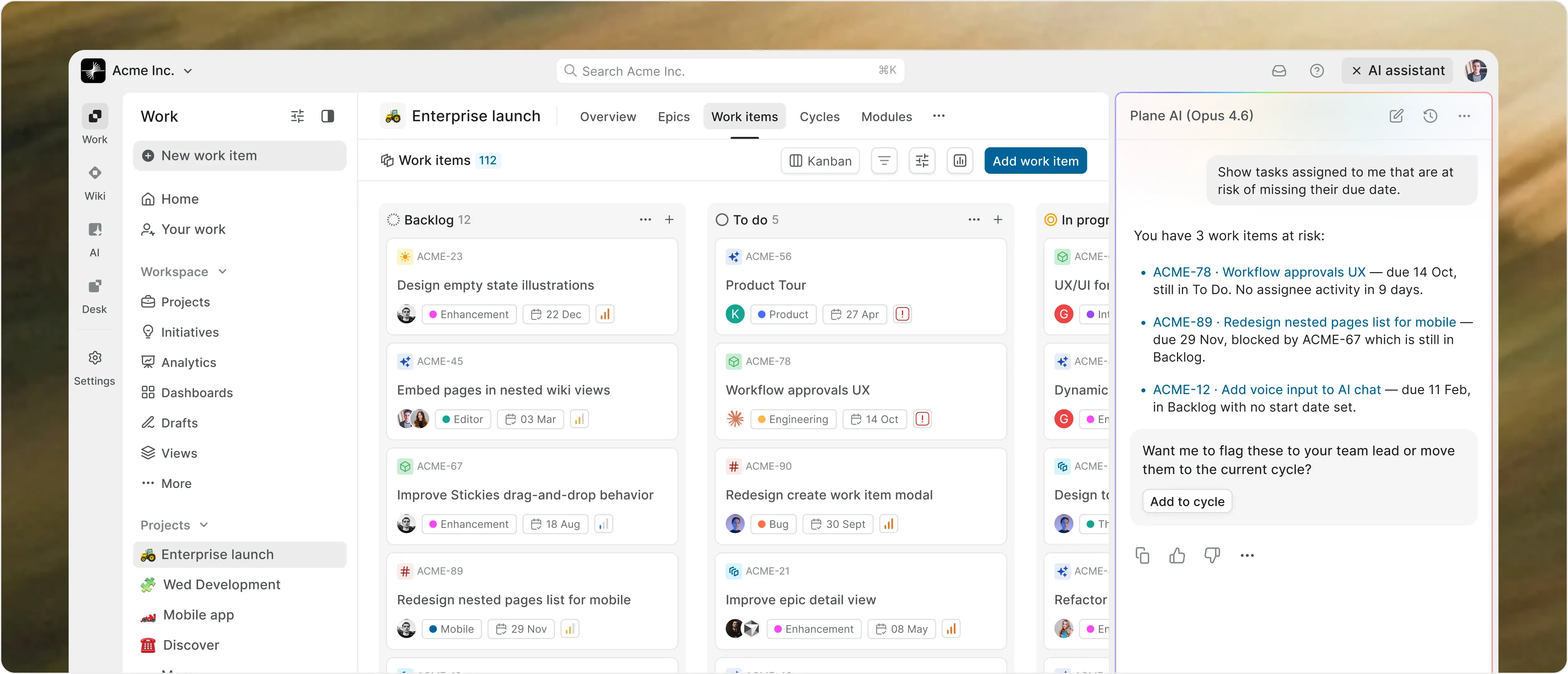This screenshot has height=674, width=1568.
Task: Change due date 30 Sept on ACME-90
Action: (x=838, y=524)
